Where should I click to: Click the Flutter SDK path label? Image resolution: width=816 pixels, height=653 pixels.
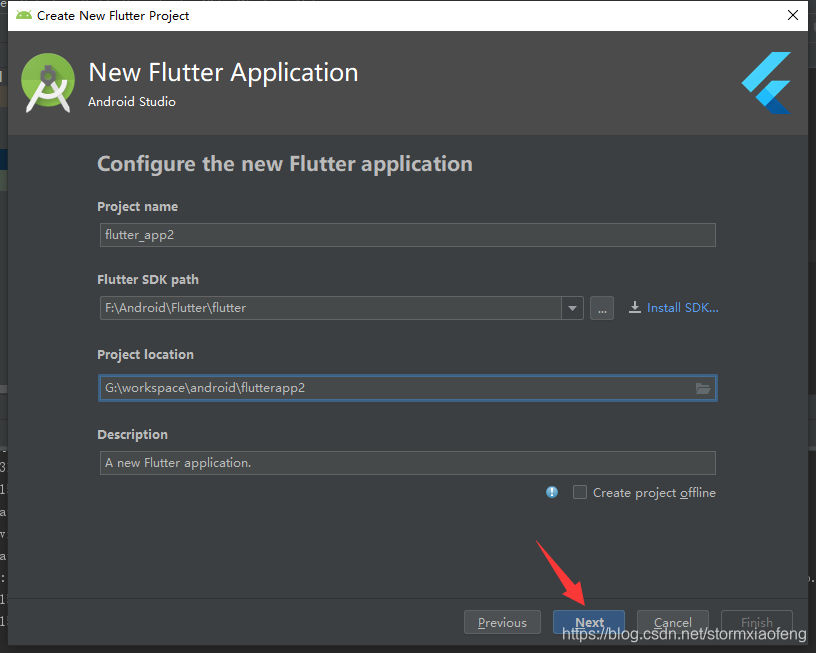(x=148, y=279)
